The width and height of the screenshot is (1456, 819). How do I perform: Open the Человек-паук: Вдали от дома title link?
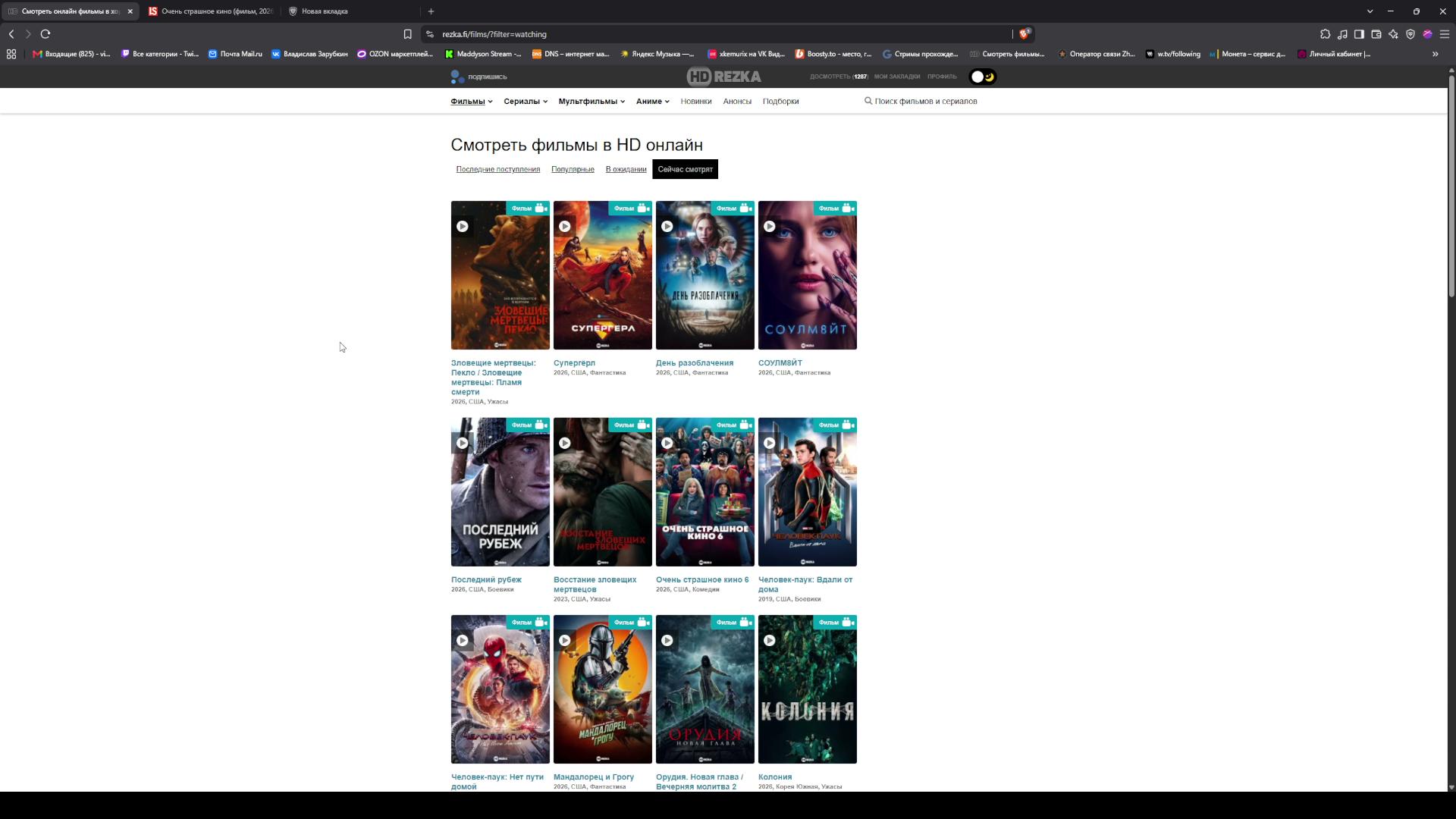tap(805, 585)
